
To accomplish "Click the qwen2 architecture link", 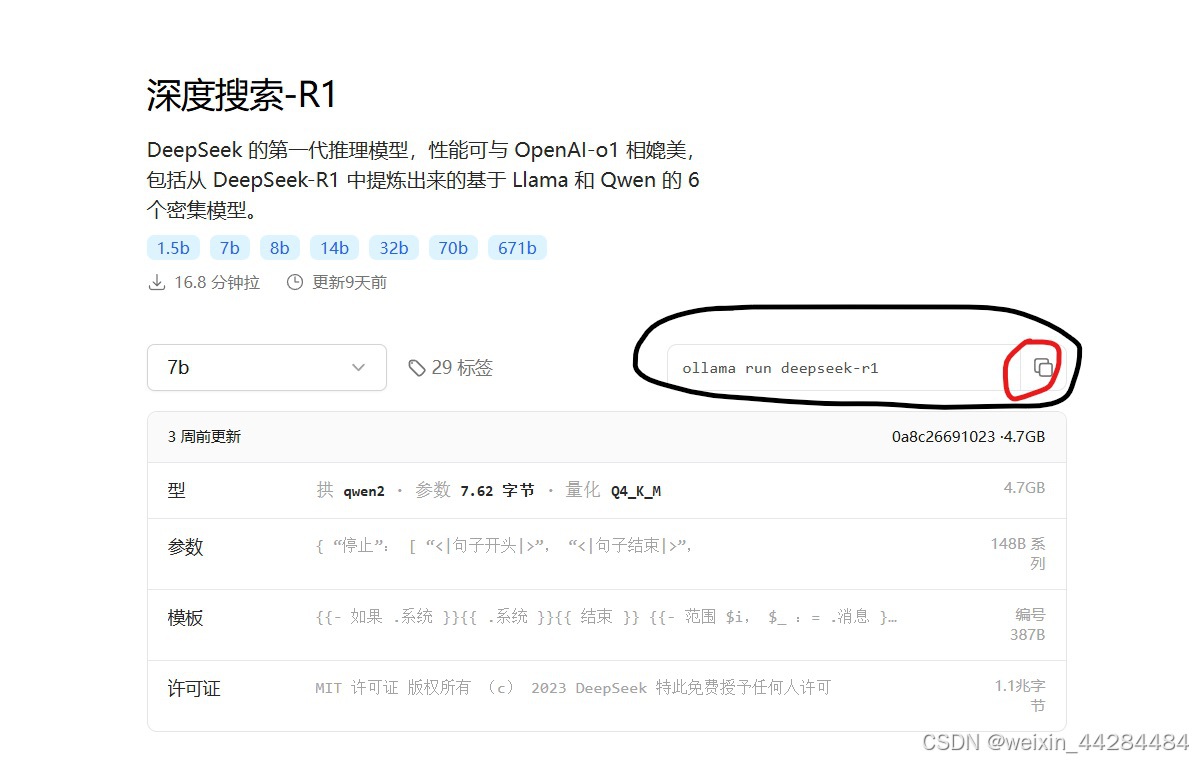I will tap(361, 490).
